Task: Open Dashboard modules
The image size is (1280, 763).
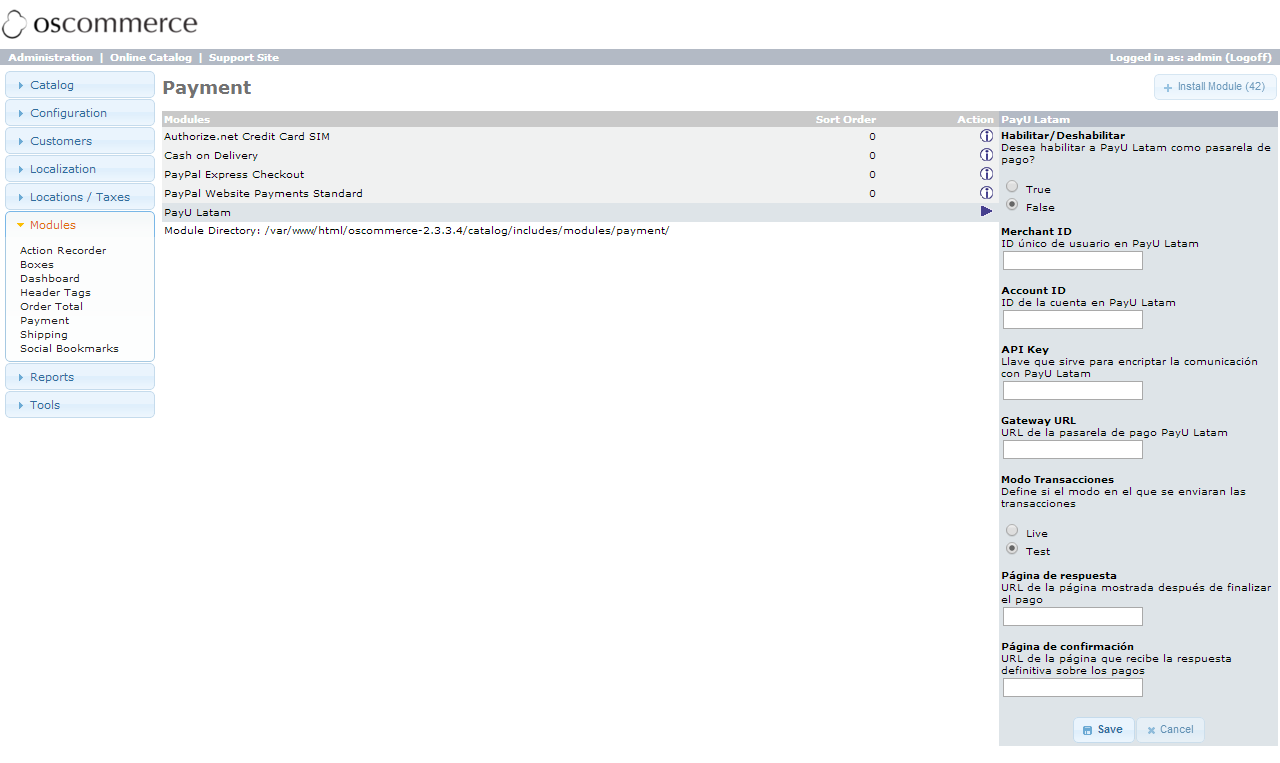Action: tap(50, 279)
